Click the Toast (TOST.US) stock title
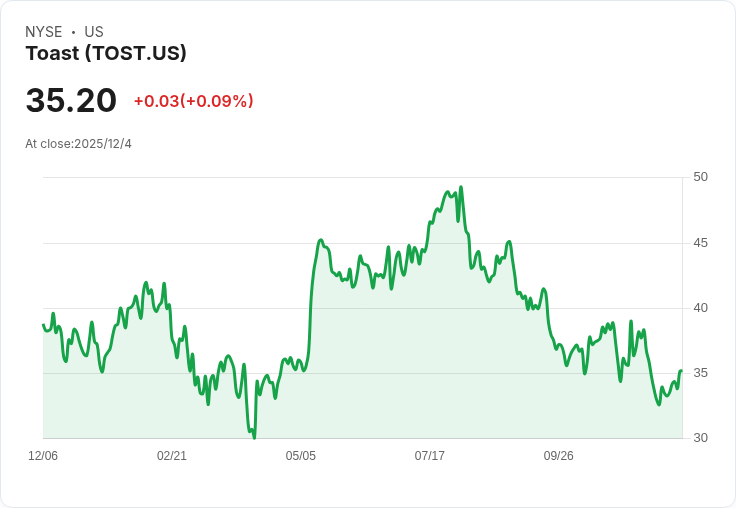 click(x=106, y=54)
